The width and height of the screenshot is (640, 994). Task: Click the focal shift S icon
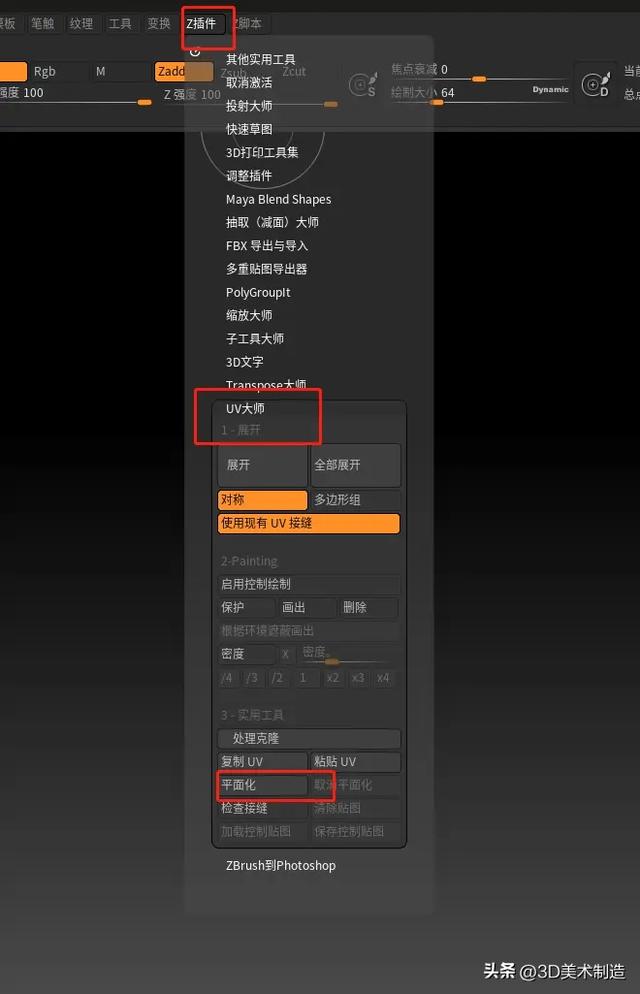[362, 85]
